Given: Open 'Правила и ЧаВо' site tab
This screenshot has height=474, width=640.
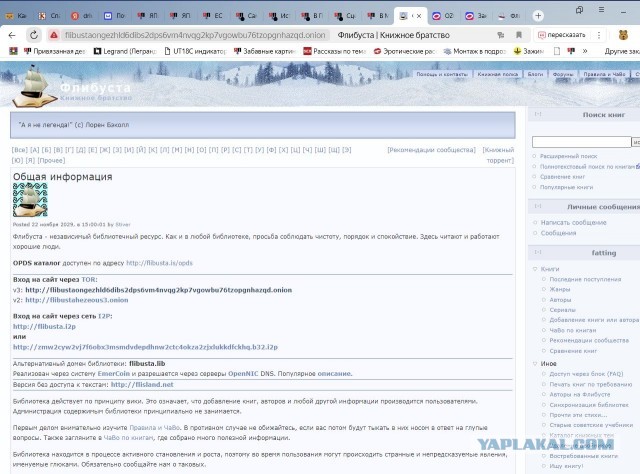Looking at the screenshot, I should click(604, 74).
